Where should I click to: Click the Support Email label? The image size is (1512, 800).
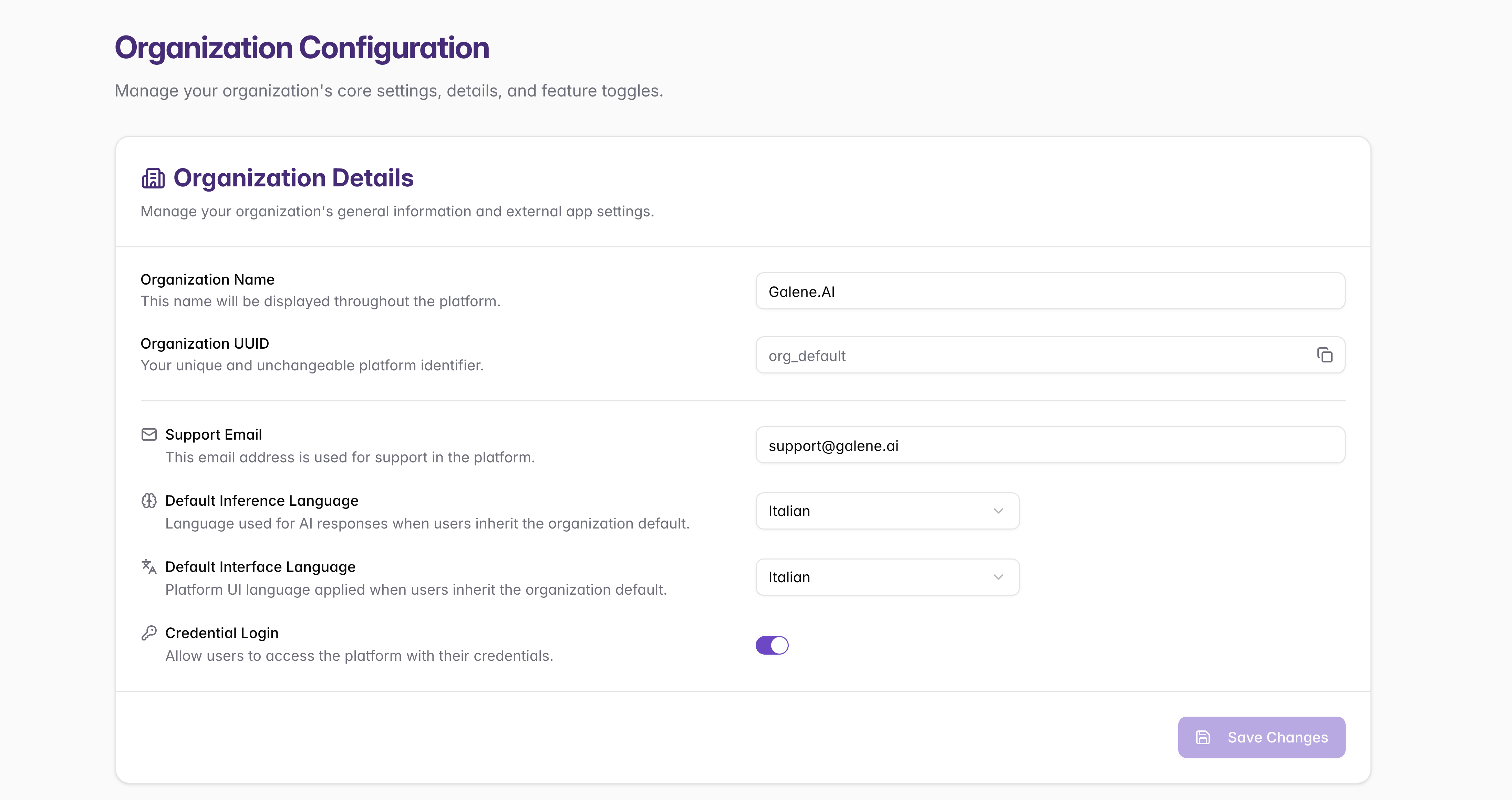214,434
